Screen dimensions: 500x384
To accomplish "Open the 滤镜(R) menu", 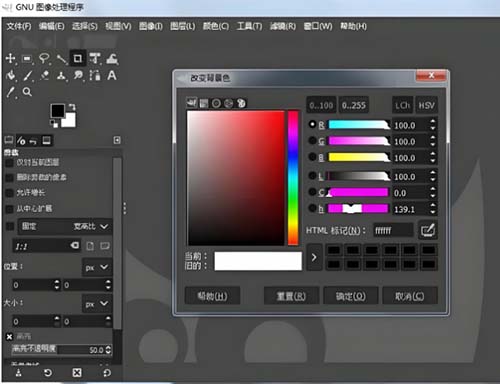I will coord(283,26).
